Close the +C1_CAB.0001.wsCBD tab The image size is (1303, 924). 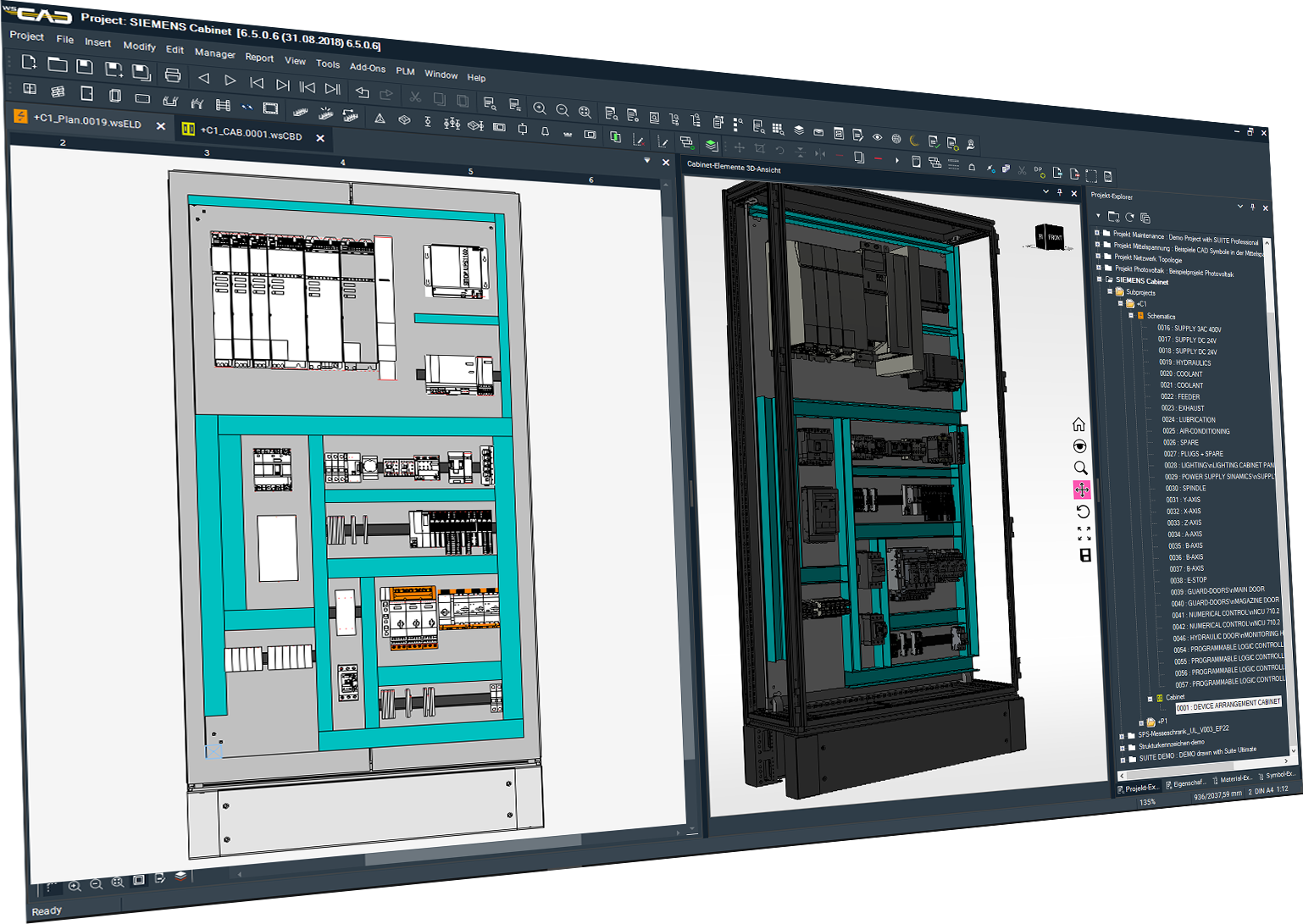(320, 138)
